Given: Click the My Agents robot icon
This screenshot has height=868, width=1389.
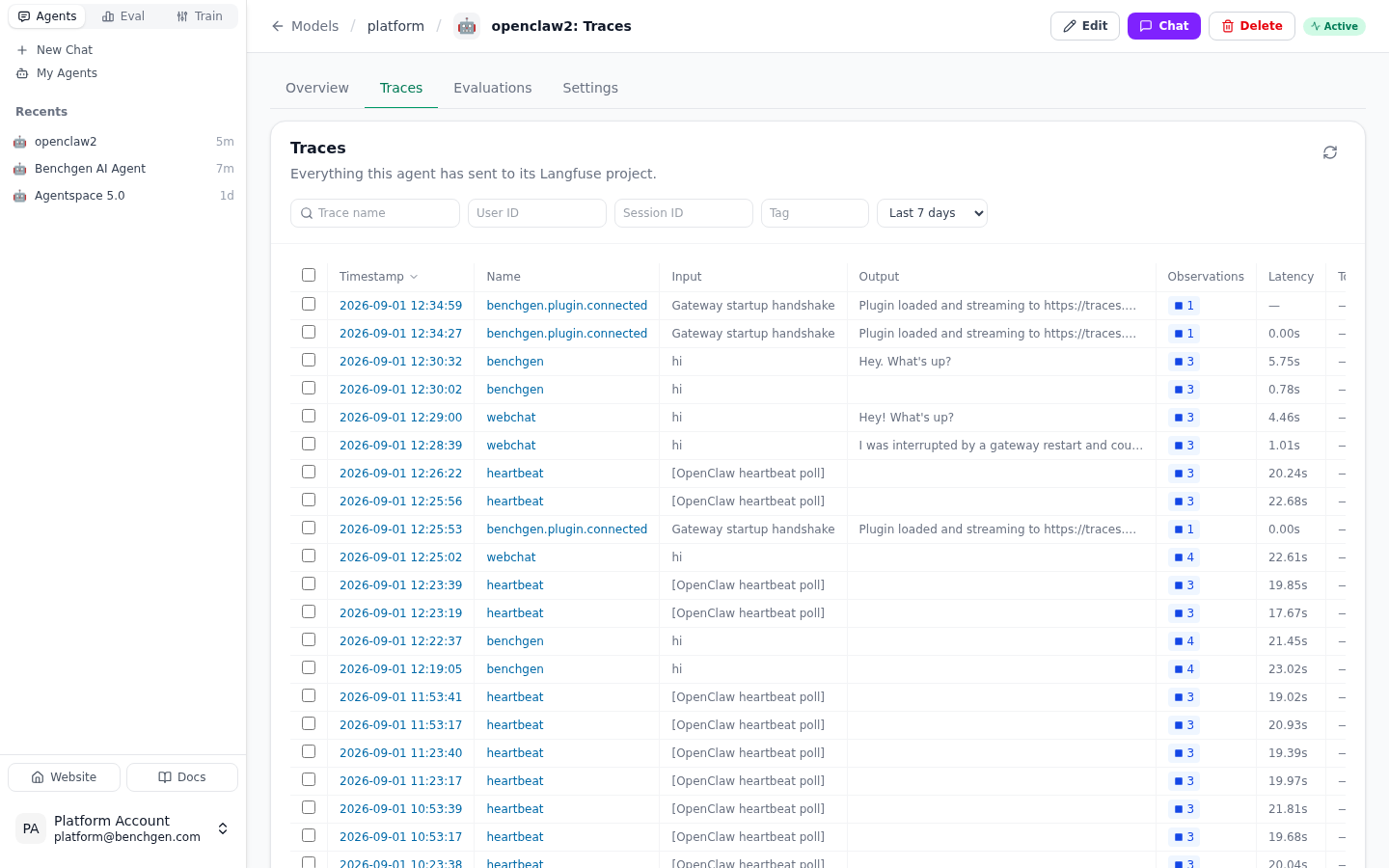Looking at the screenshot, I should (22, 73).
